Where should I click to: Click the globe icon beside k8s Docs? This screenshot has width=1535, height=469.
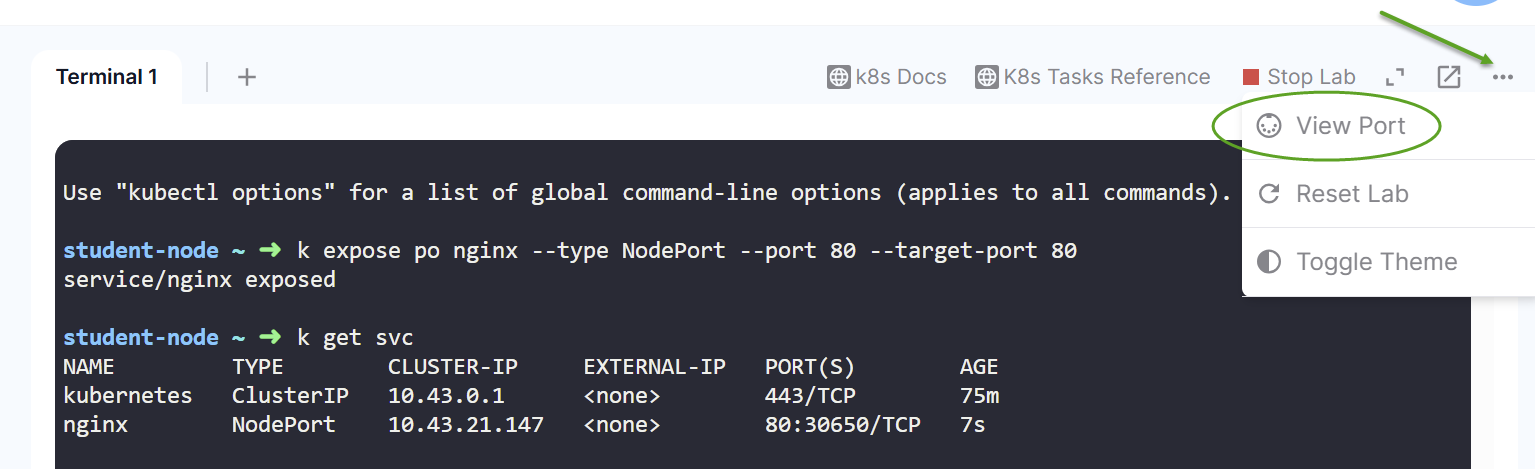pos(839,77)
